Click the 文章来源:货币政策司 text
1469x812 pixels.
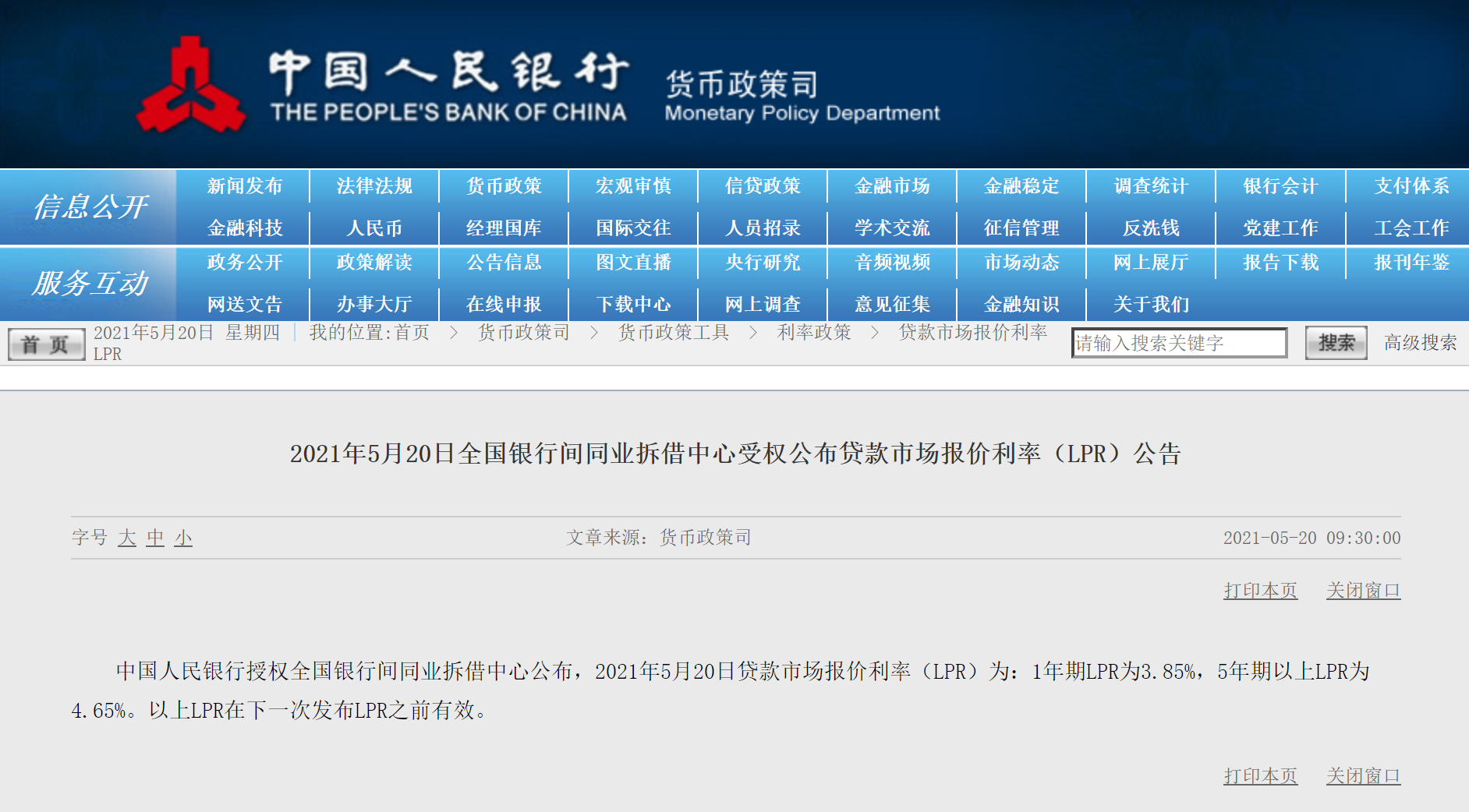[x=659, y=538]
